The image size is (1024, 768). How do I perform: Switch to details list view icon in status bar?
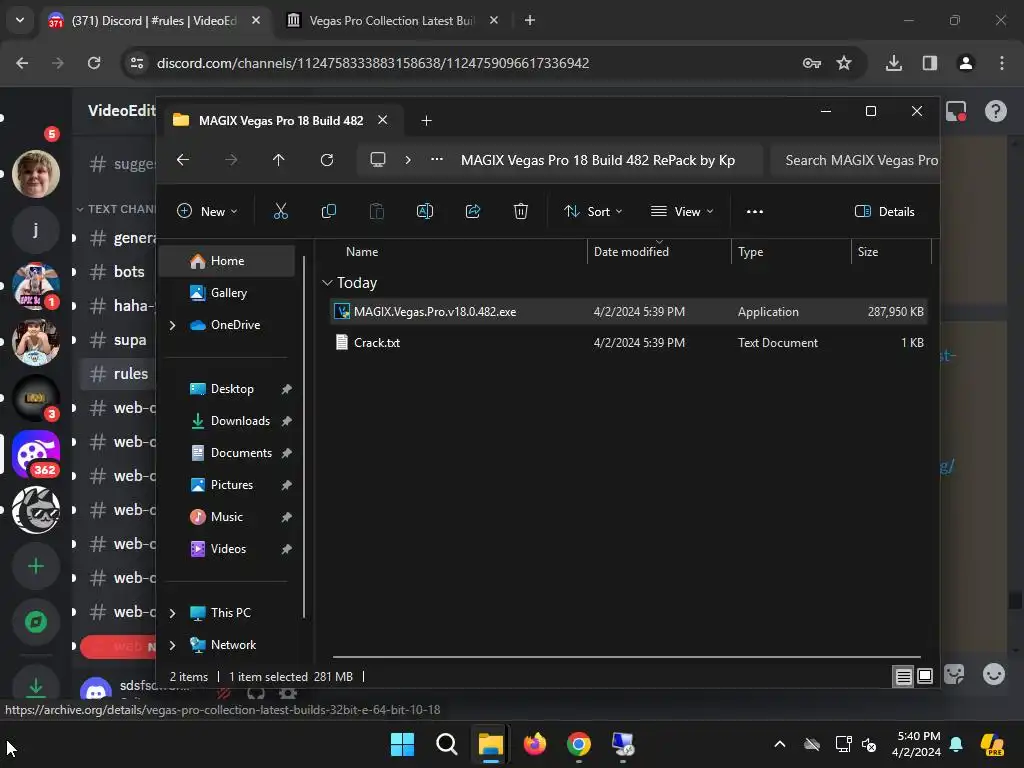[903, 677]
